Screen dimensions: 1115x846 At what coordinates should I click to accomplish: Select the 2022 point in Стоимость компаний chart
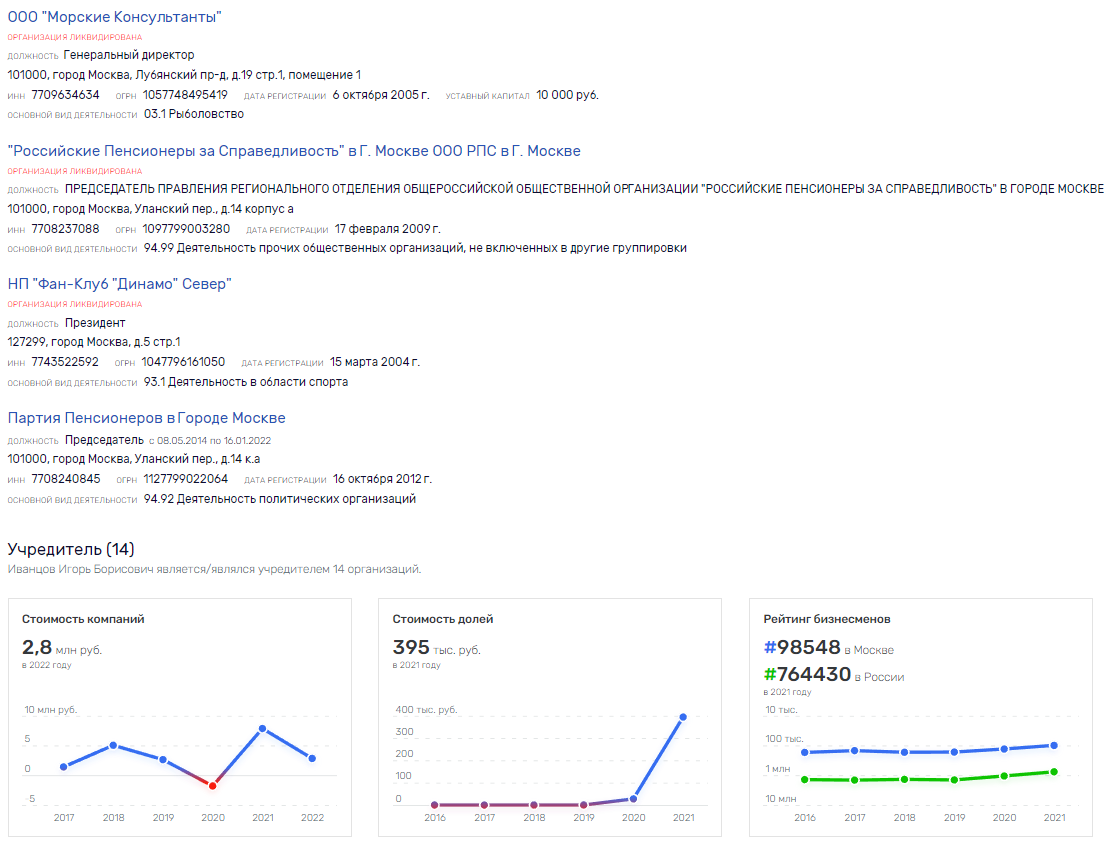312,759
